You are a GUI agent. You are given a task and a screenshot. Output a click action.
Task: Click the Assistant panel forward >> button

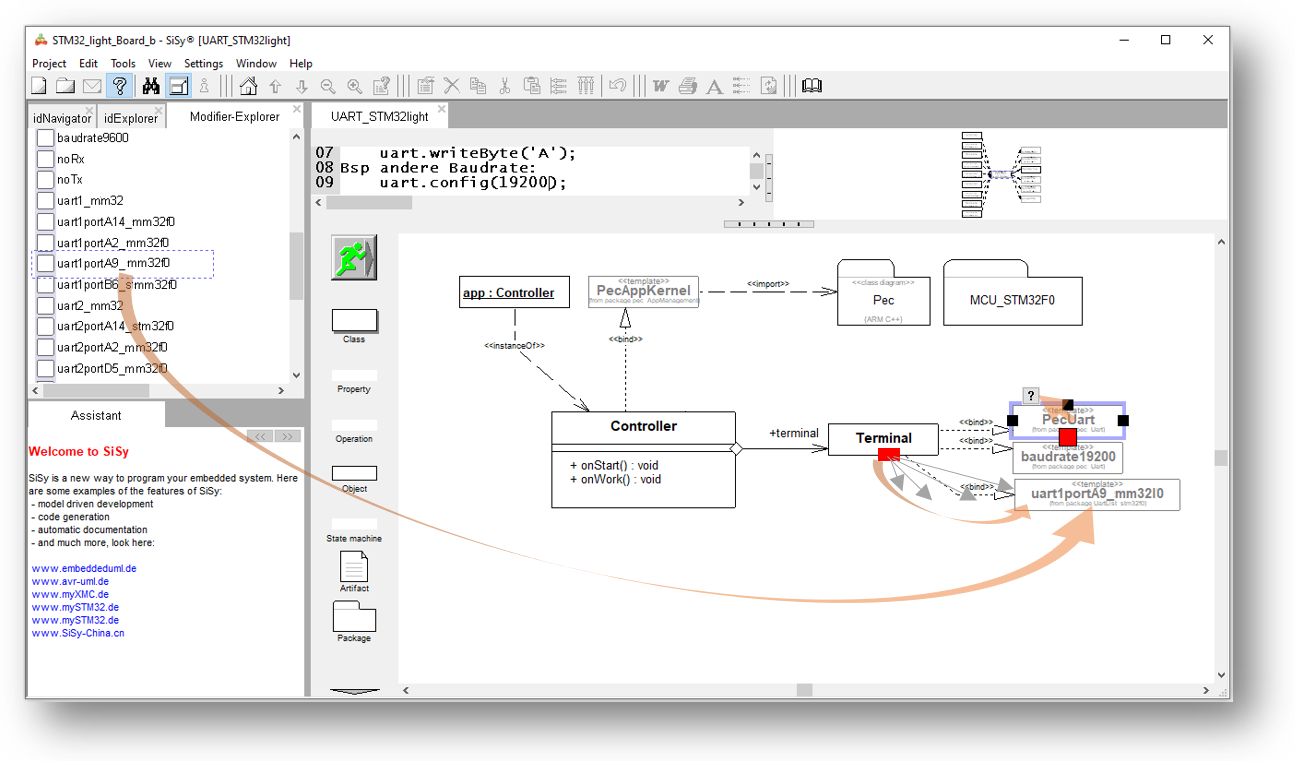point(286,436)
